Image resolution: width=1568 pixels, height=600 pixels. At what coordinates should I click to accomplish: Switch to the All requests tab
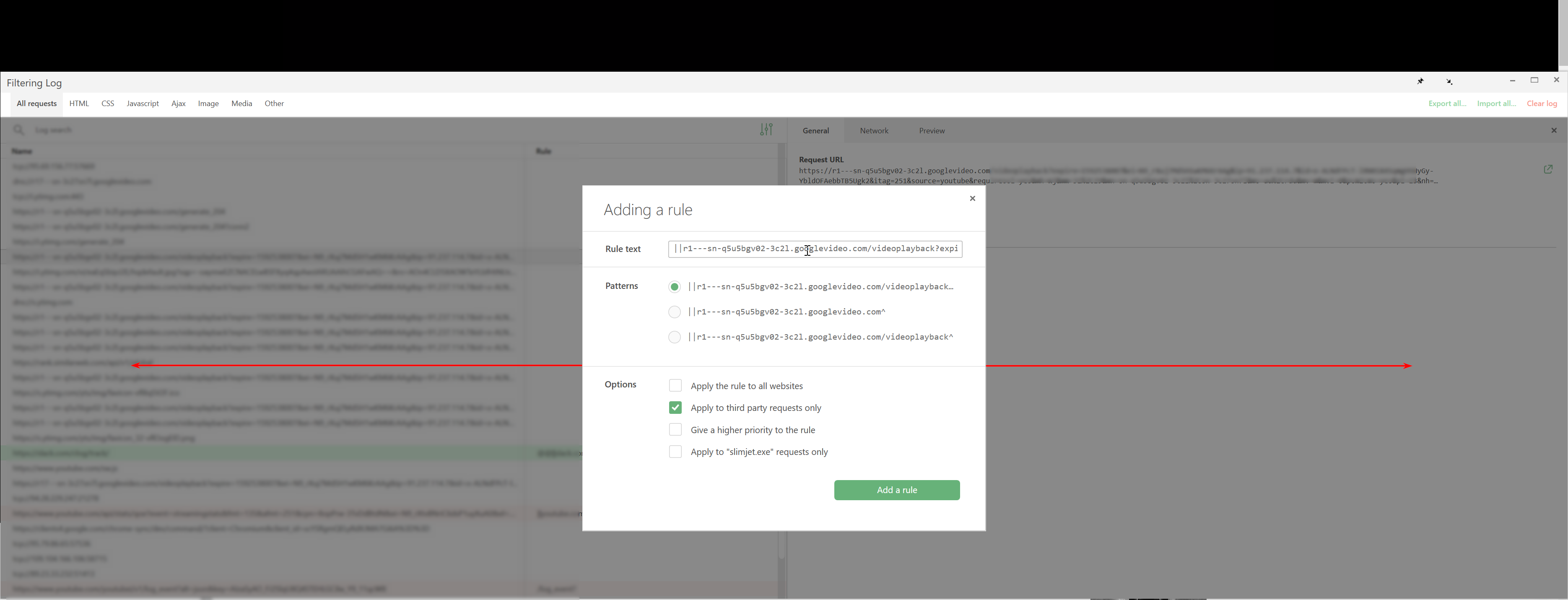click(x=36, y=104)
